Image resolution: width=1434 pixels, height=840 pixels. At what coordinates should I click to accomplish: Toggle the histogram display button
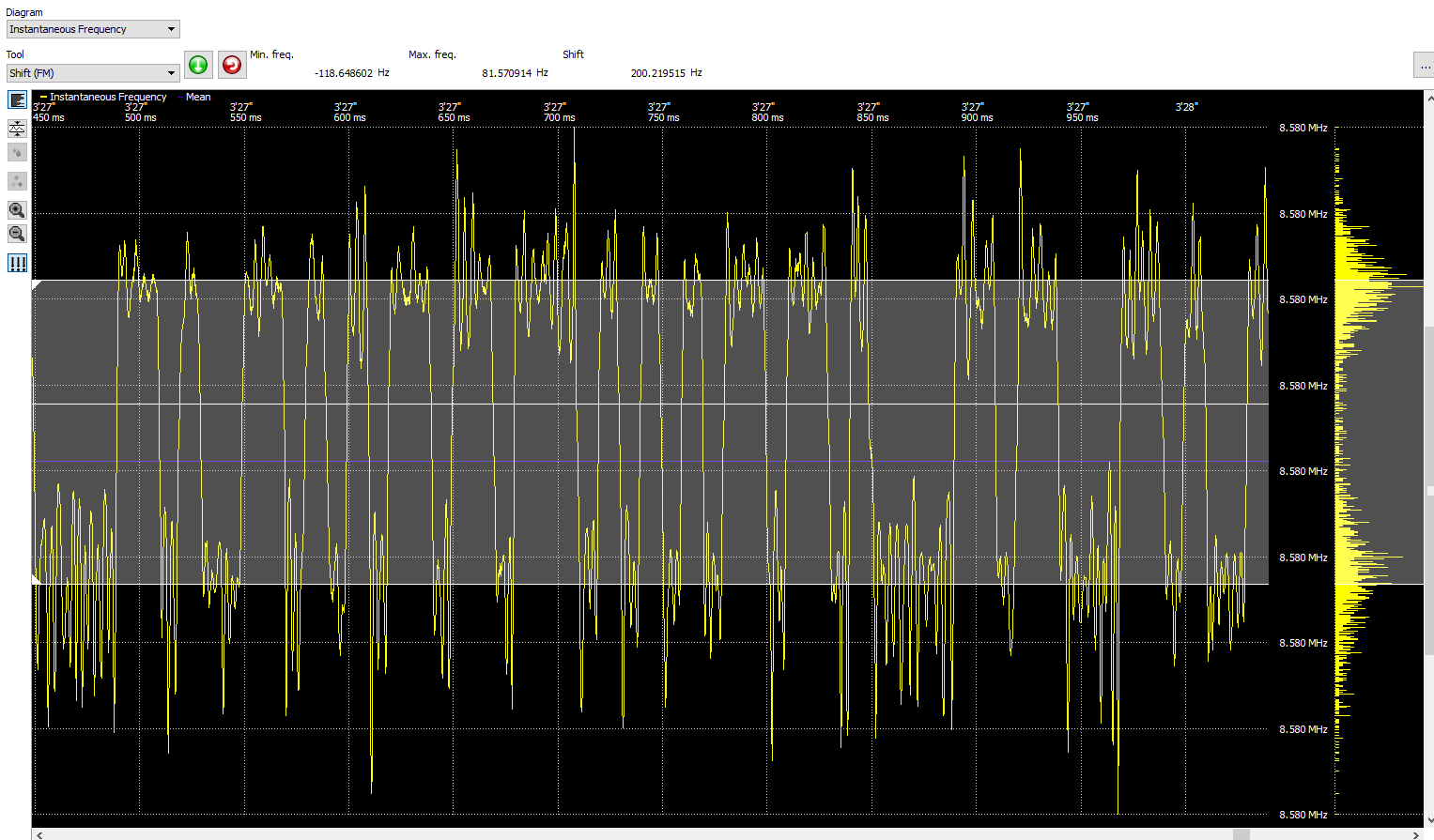tap(17, 99)
